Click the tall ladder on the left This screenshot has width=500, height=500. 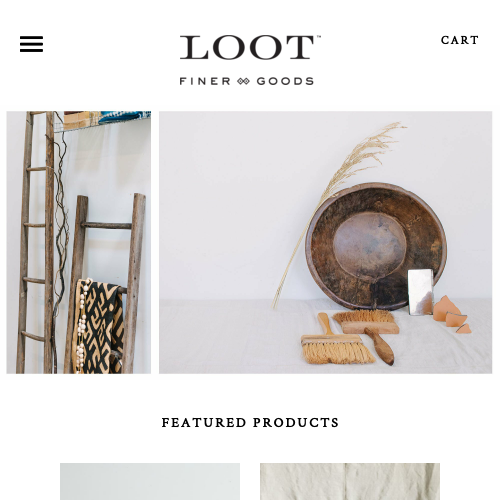pos(36,242)
